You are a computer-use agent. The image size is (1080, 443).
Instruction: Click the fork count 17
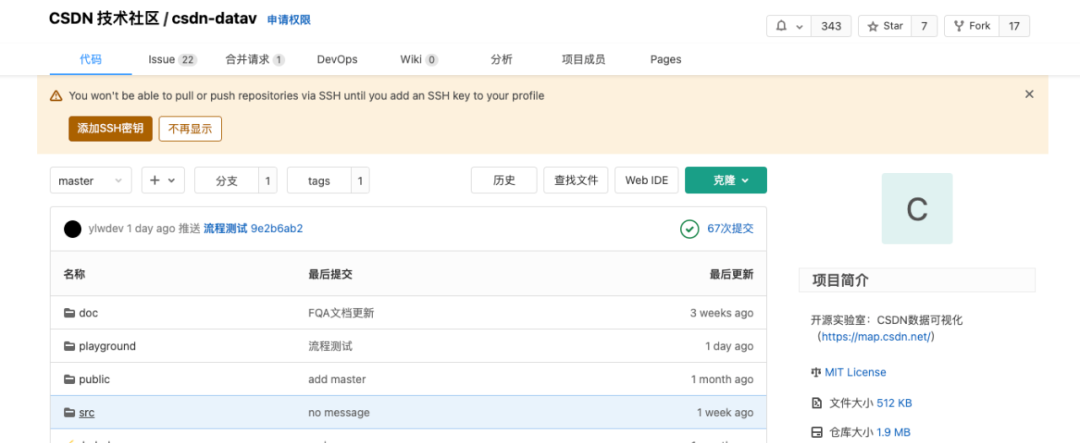(x=1014, y=26)
